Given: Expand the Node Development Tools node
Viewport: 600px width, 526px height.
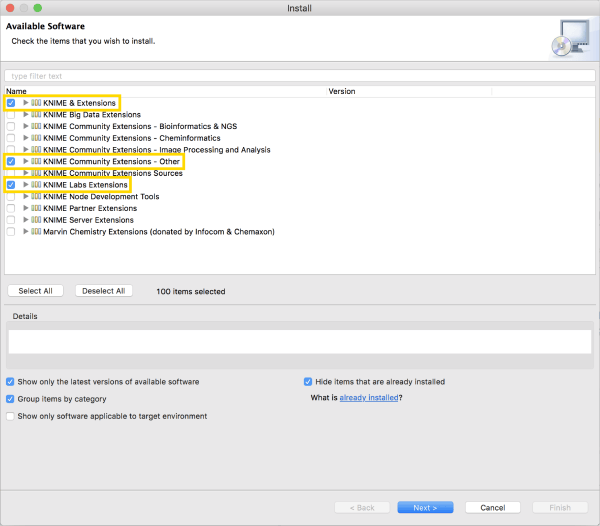Looking at the screenshot, I should [26, 196].
